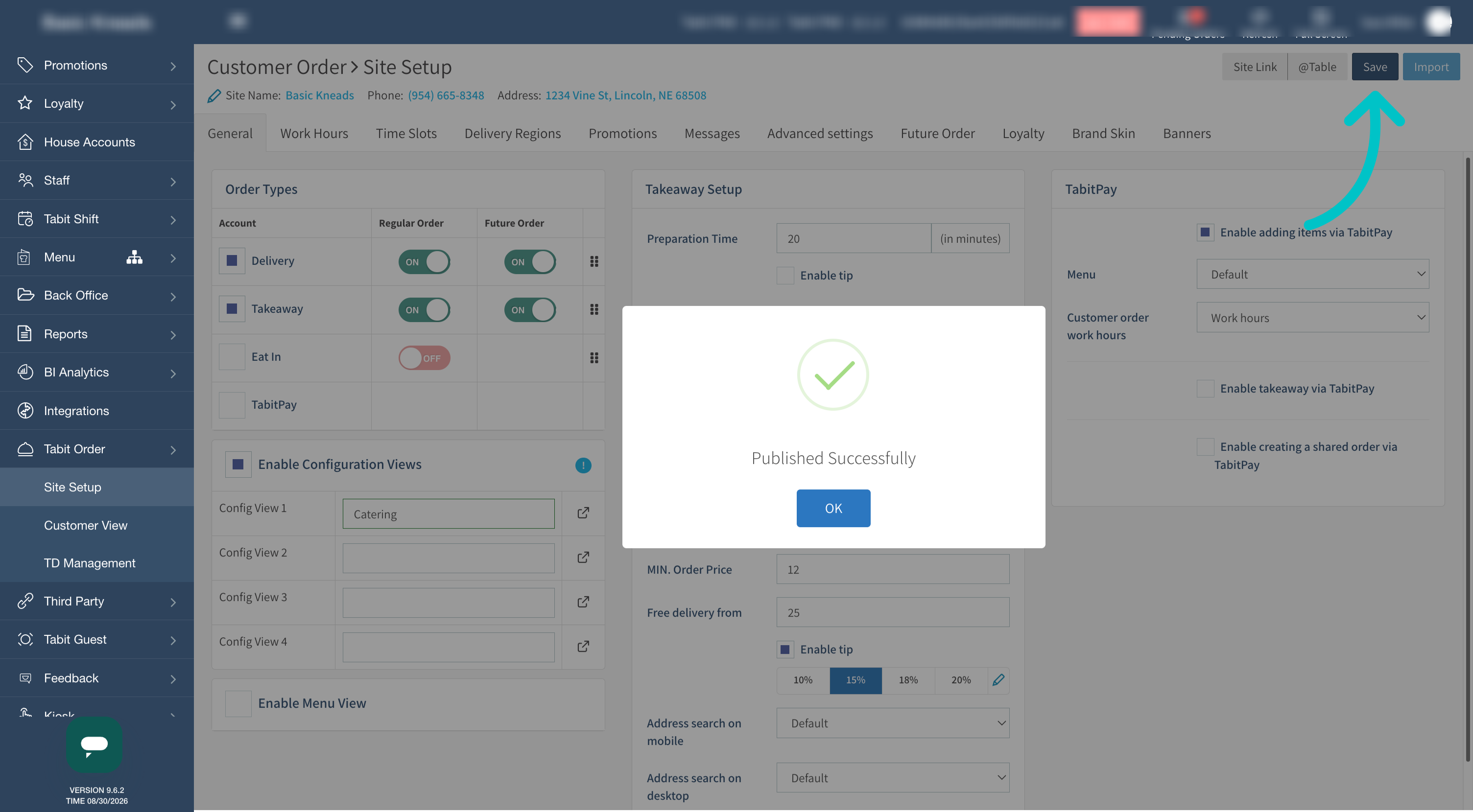Viewport: 1473px width, 812px height.
Task: Switch to the Brand Skin tab
Action: click(1103, 133)
